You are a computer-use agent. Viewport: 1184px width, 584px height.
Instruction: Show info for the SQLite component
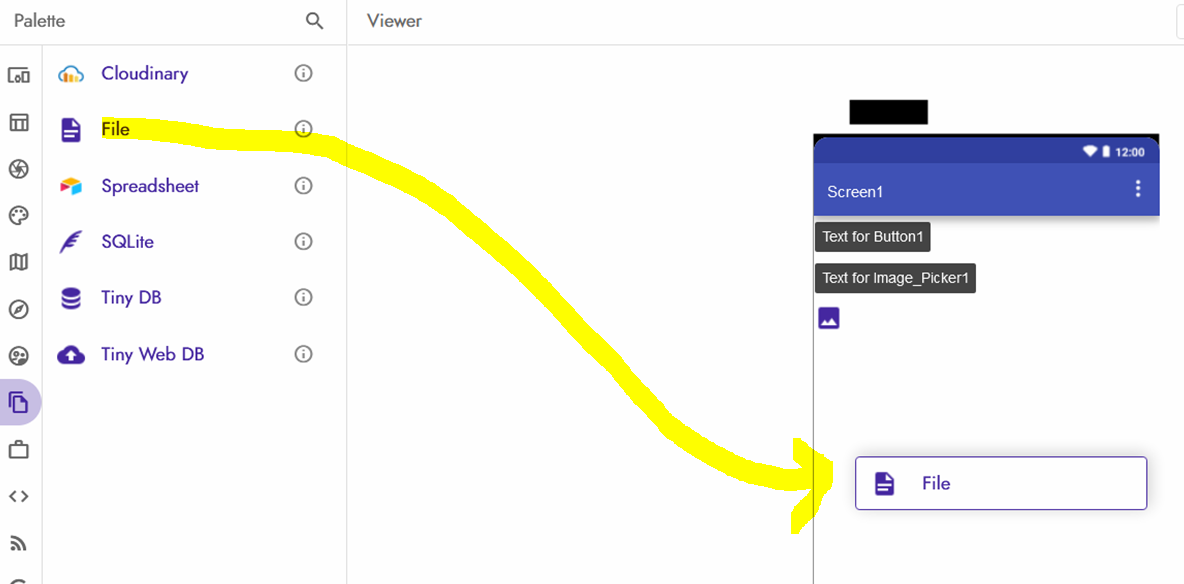click(x=303, y=242)
